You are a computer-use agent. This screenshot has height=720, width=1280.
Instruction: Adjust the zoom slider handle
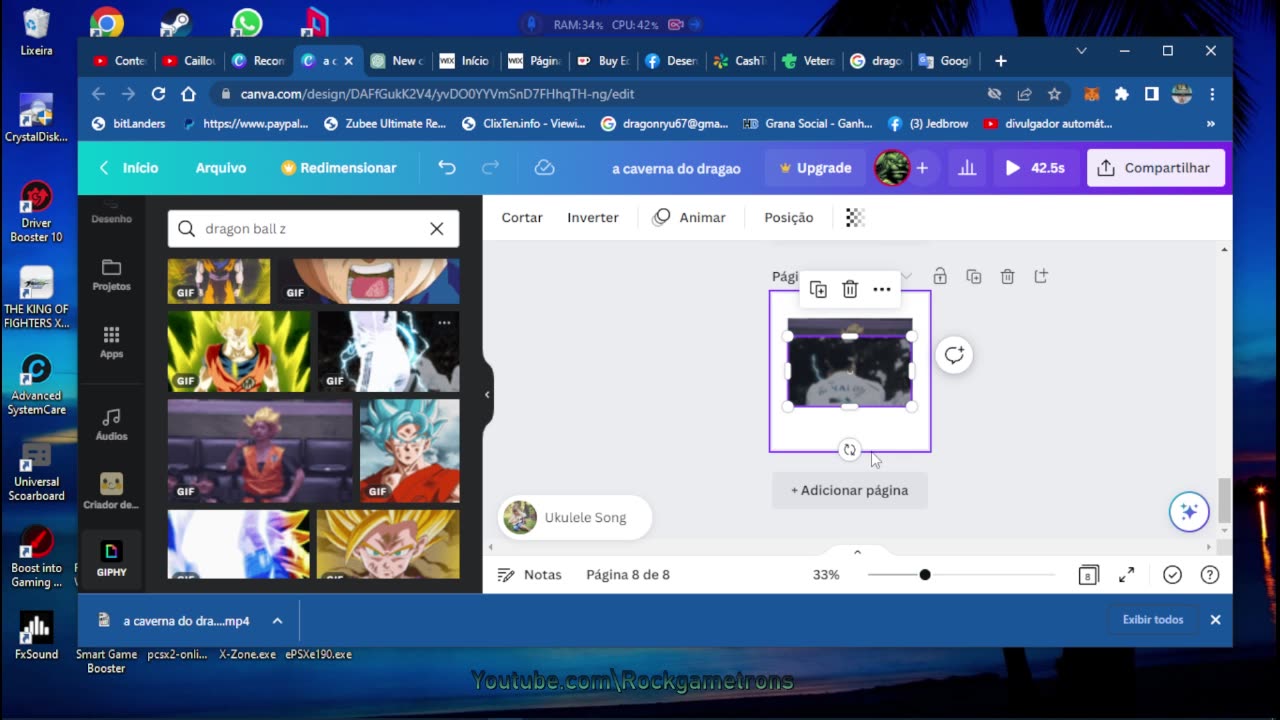[x=925, y=575]
